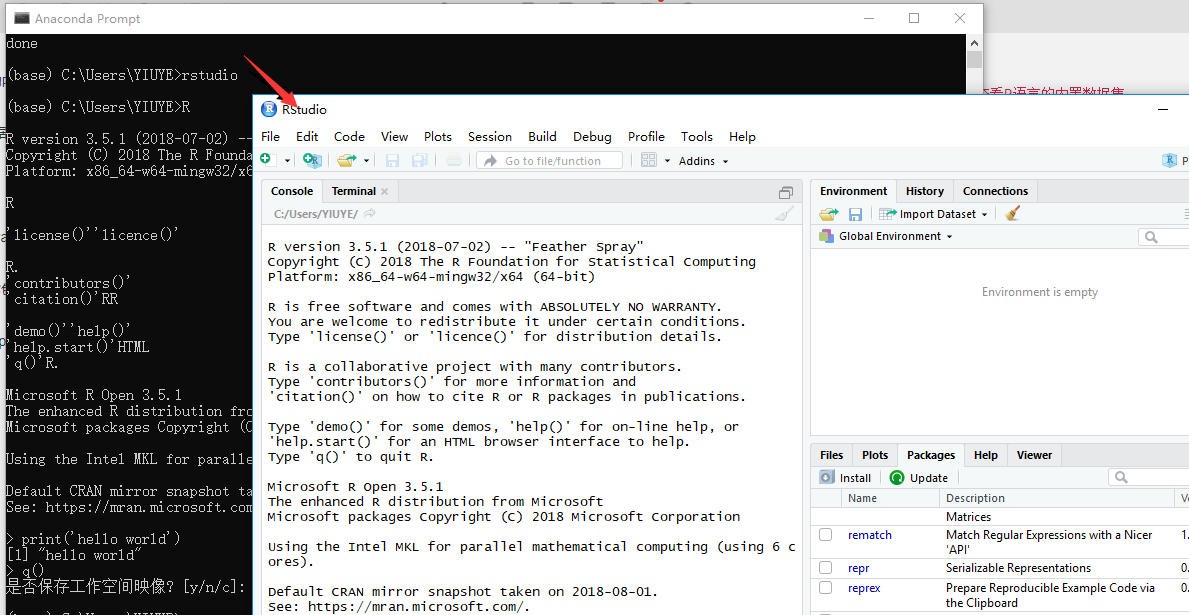Image resolution: width=1189 pixels, height=615 pixels.
Task: Click the Save document icon
Action: tap(392, 160)
